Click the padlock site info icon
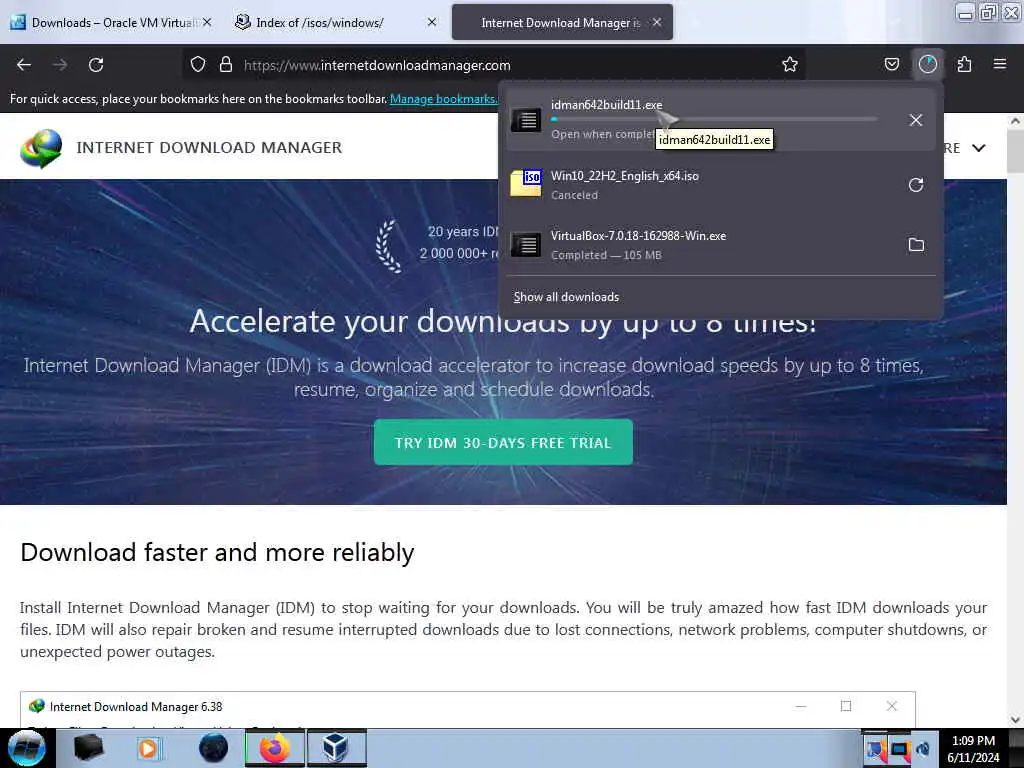Image resolution: width=1024 pixels, height=768 pixels. coord(226,65)
